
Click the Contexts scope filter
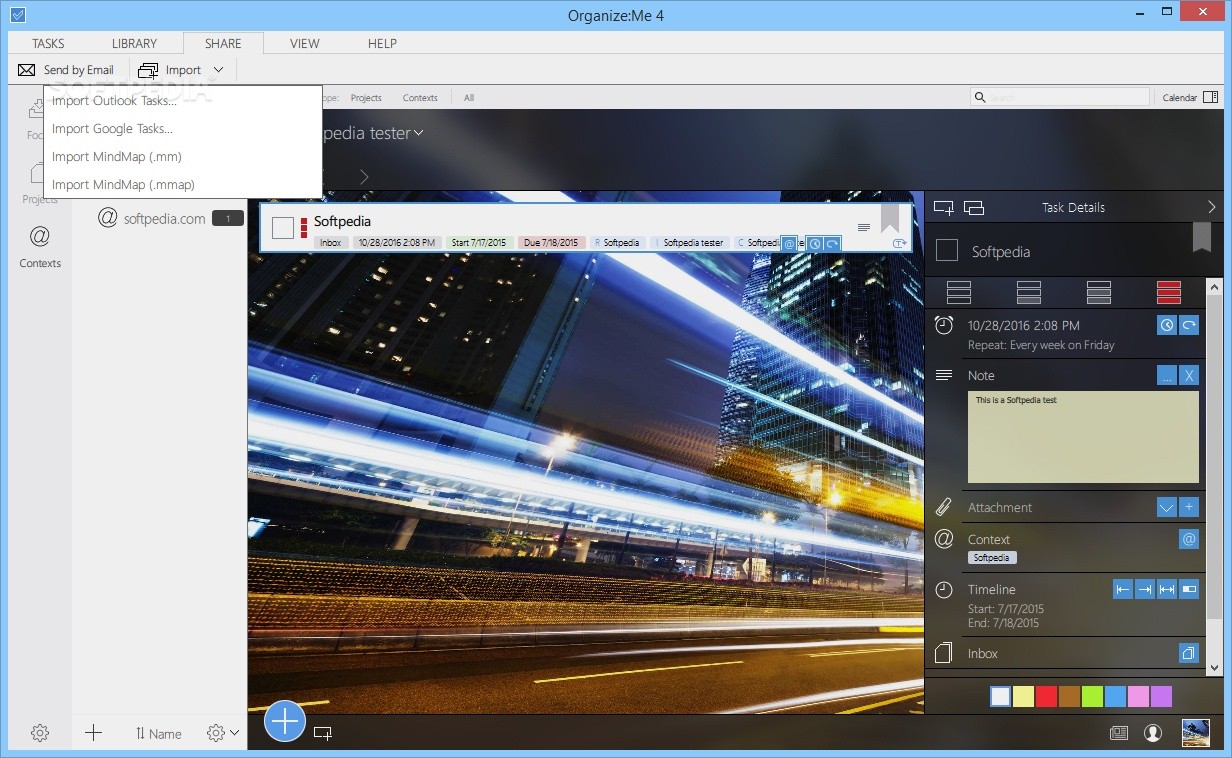click(420, 98)
